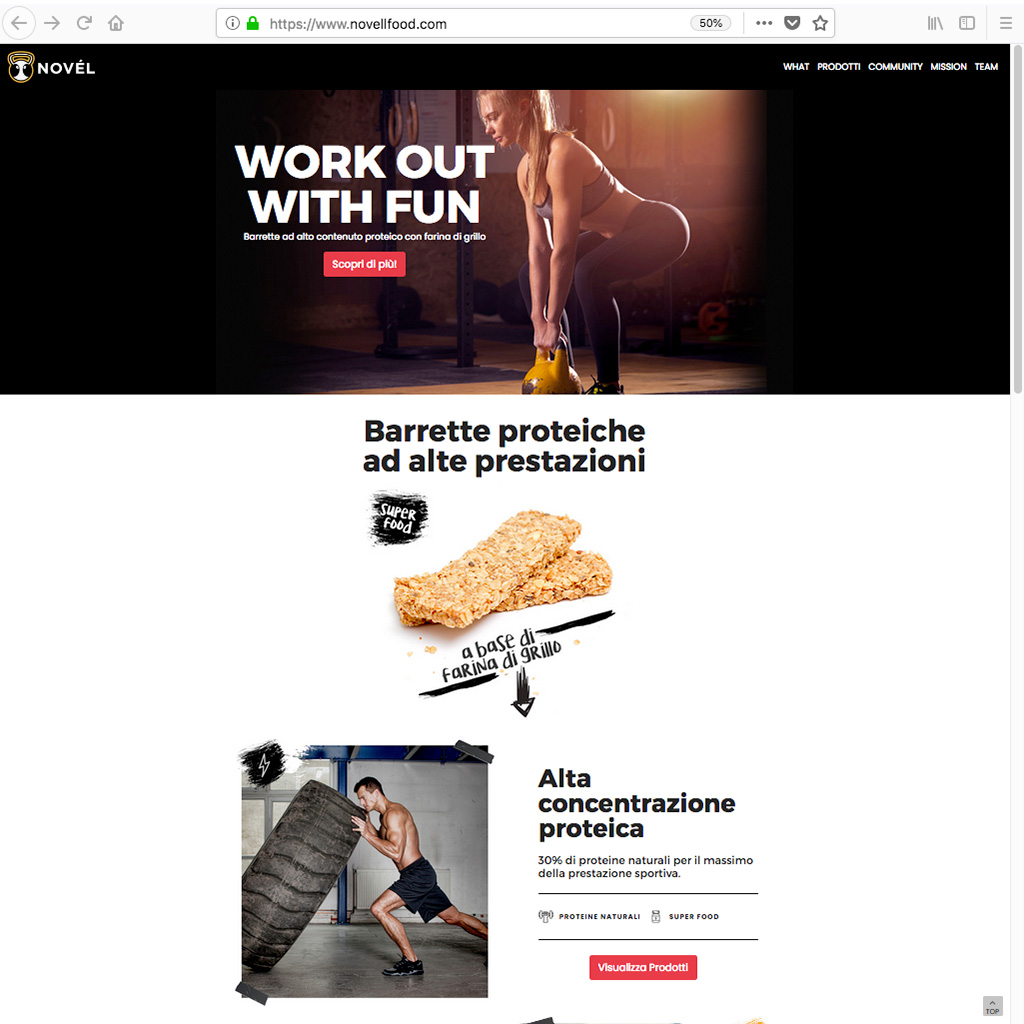The width and height of the screenshot is (1024, 1024).
Task: Open the page actions three-dot menu
Action: point(764,24)
